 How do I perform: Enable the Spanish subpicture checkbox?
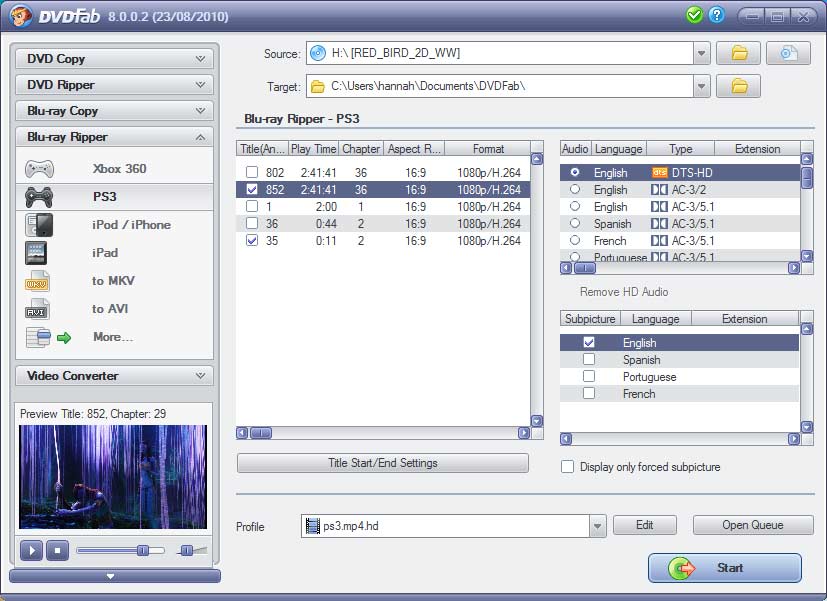pos(589,359)
